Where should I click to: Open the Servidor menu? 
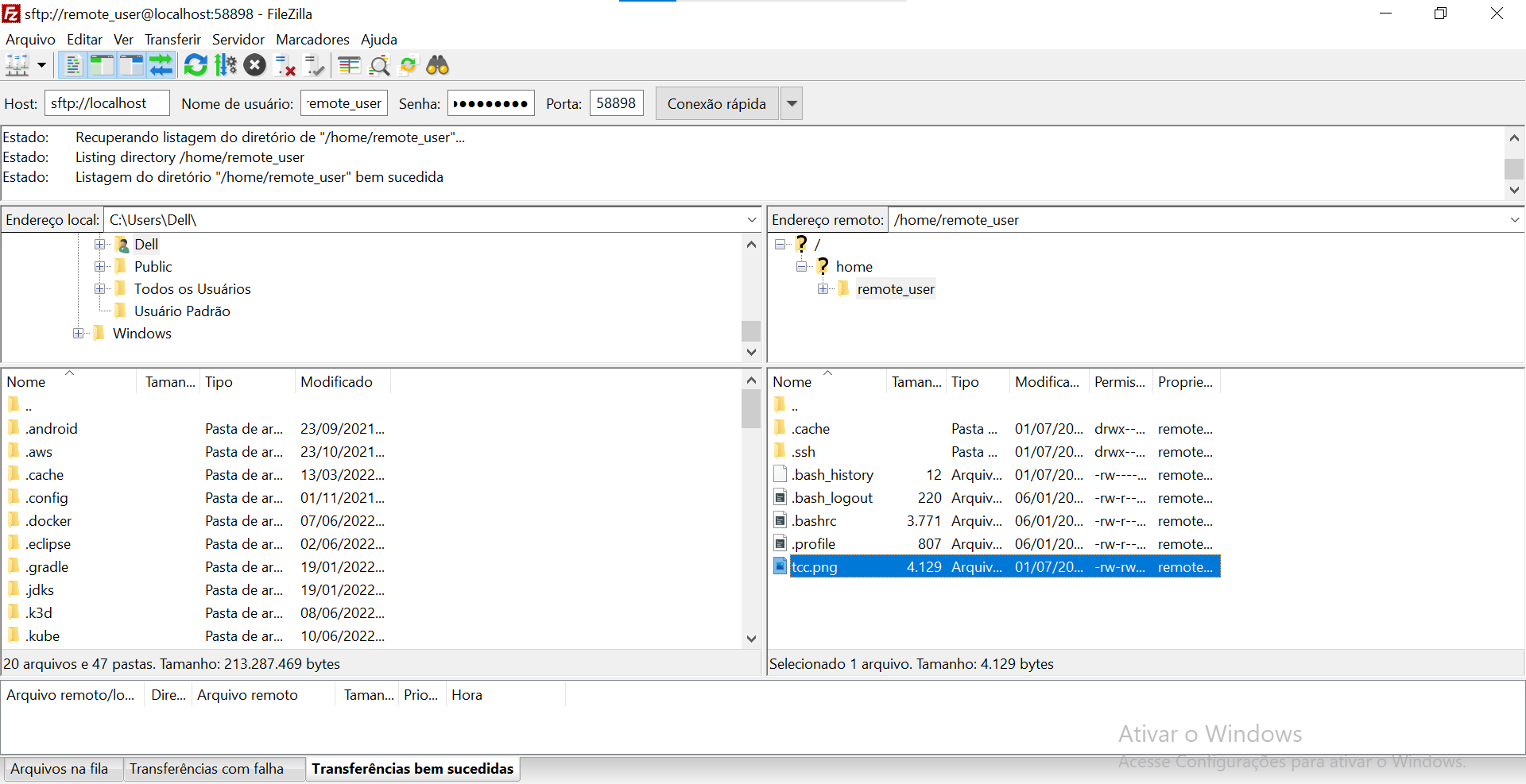[238, 40]
